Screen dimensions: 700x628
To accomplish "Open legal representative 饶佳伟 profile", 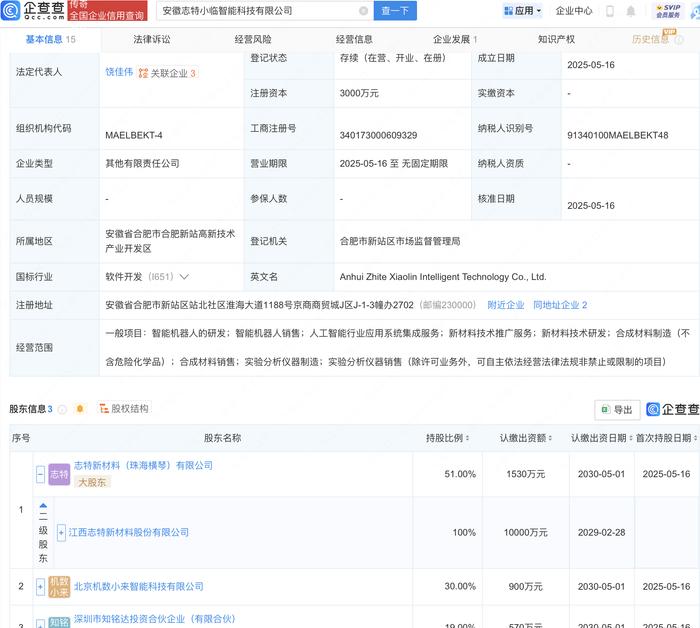I will [x=119, y=72].
